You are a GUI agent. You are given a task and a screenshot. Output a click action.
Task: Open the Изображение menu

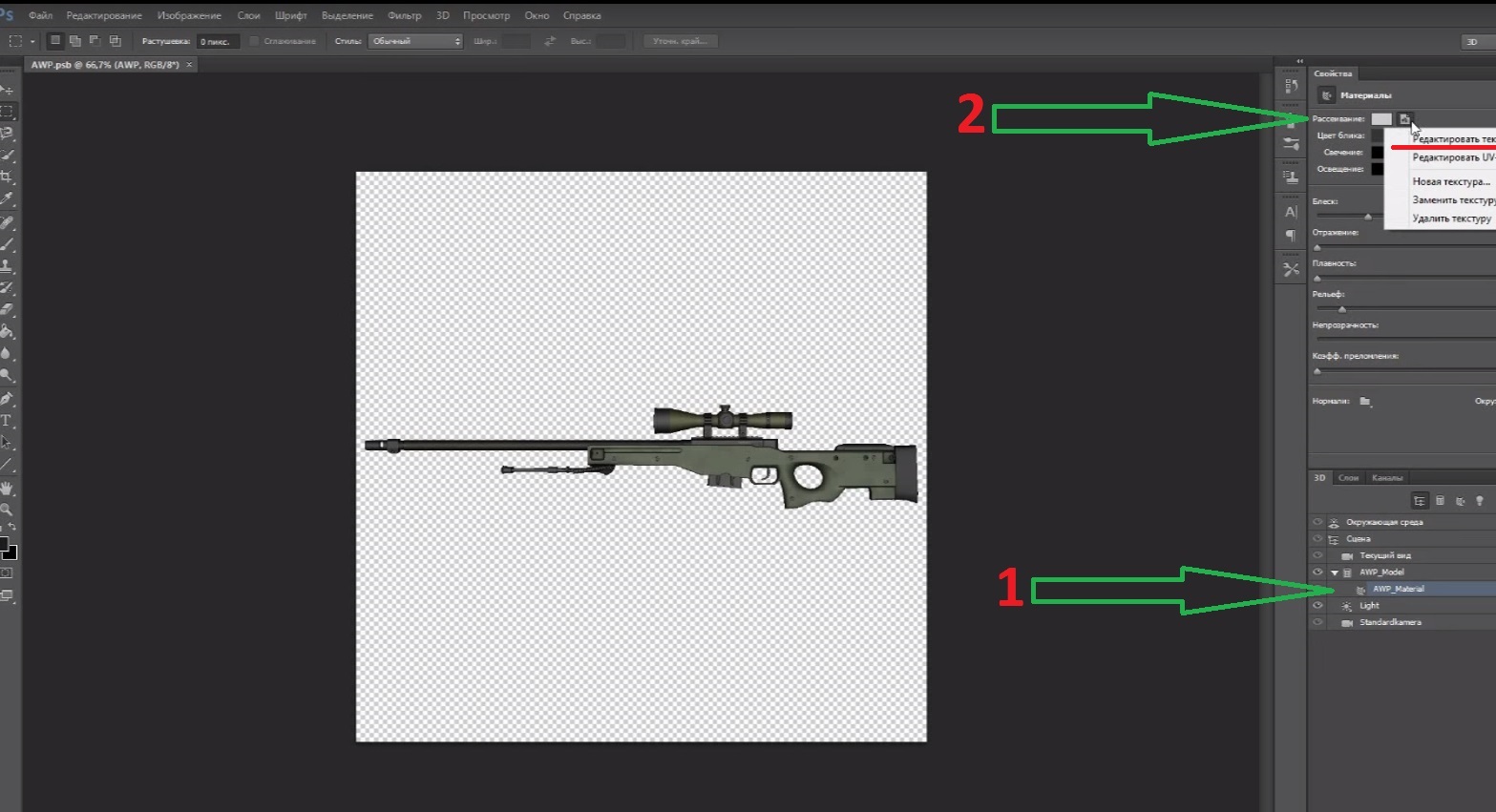(189, 15)
